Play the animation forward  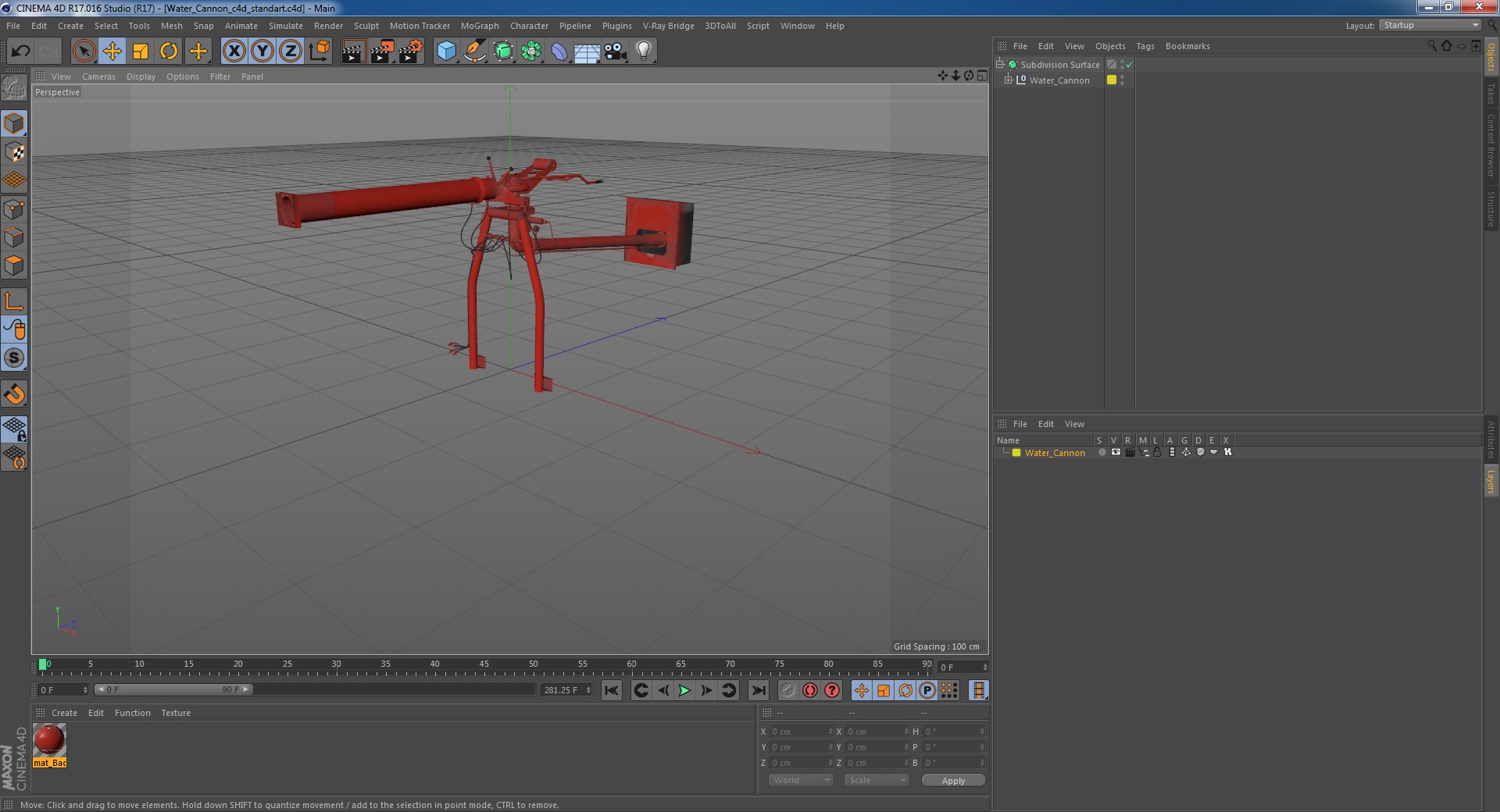click(684, 690)
